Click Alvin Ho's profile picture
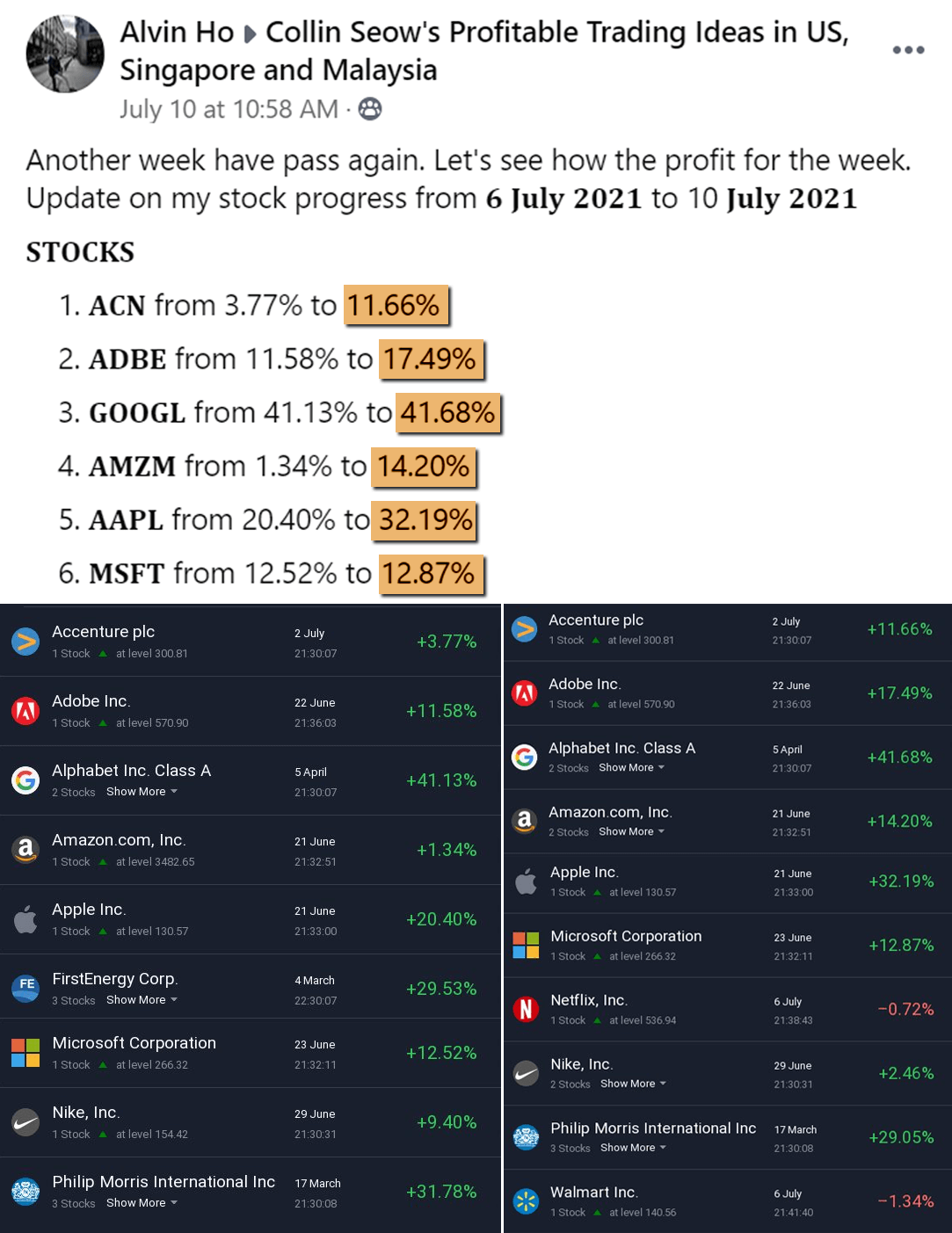The image size is (952, 1233). point(65,54)
